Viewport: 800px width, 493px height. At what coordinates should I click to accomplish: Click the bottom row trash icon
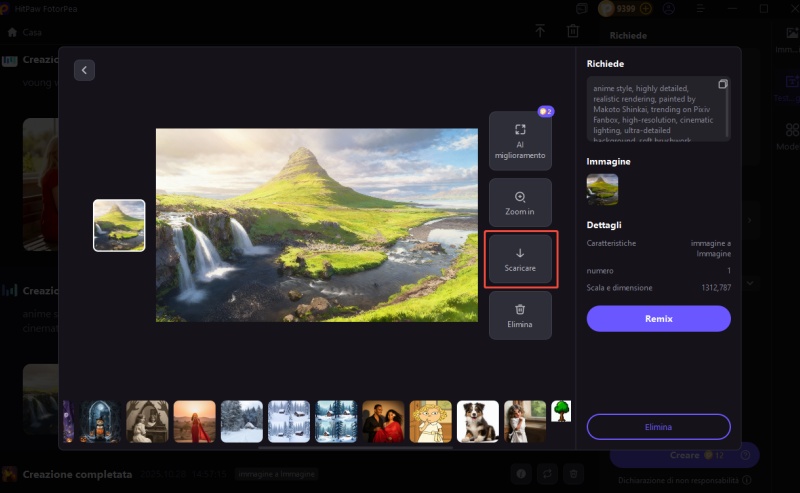(573, 474)
